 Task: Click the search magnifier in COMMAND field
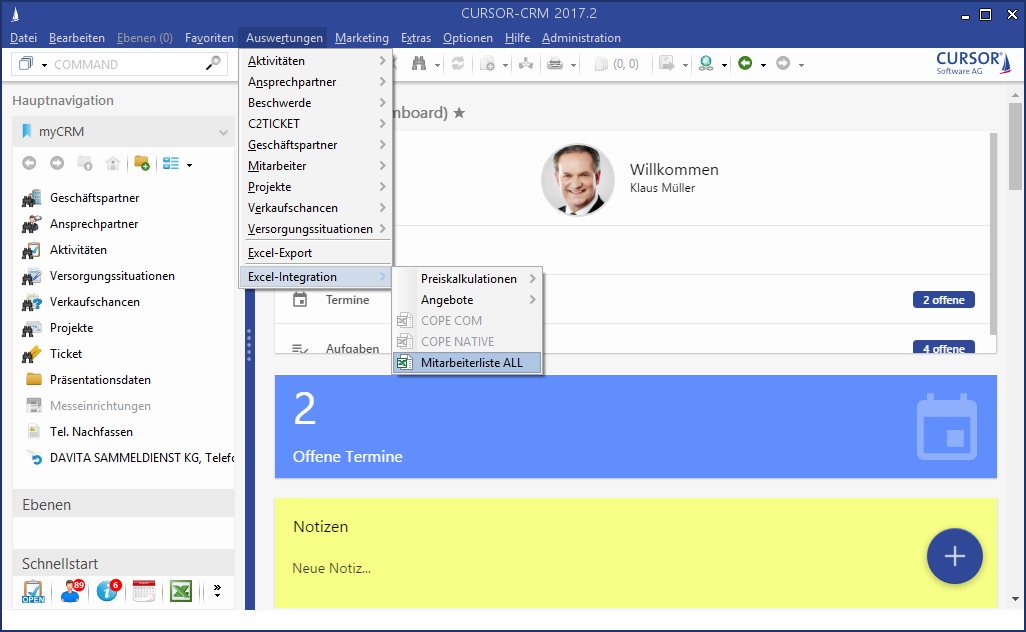point(213,64)
